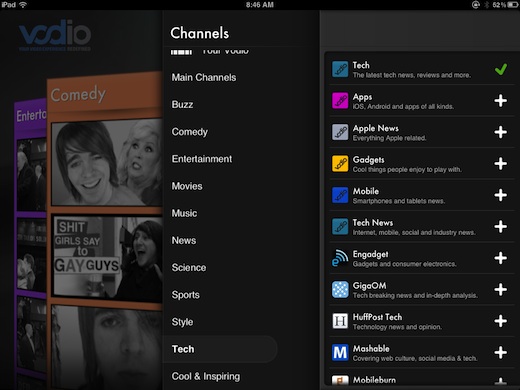Tap the rotation lock status icon
Viewport: 520px width, 390px height.
[476, 5]
